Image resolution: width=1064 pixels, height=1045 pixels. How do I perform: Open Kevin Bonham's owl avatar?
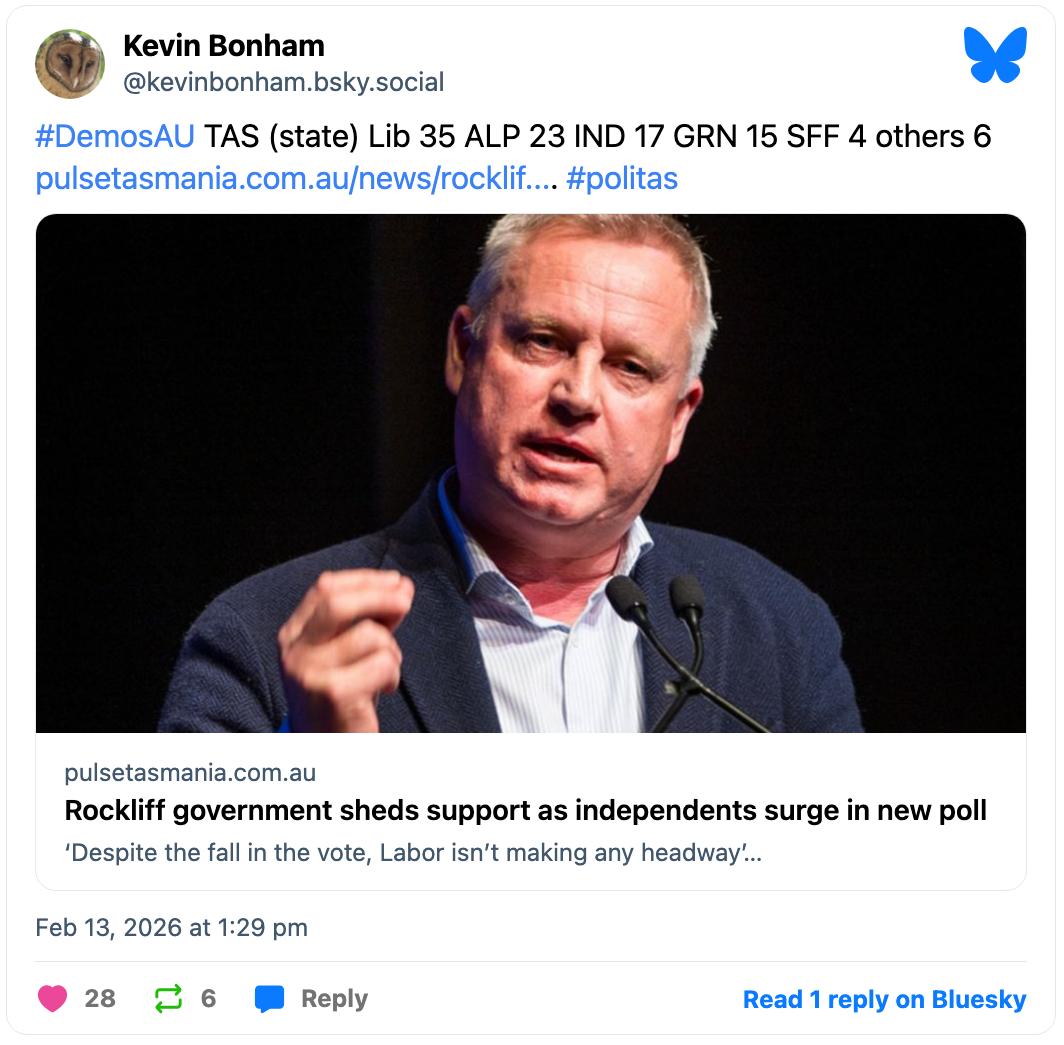(70, 64)
